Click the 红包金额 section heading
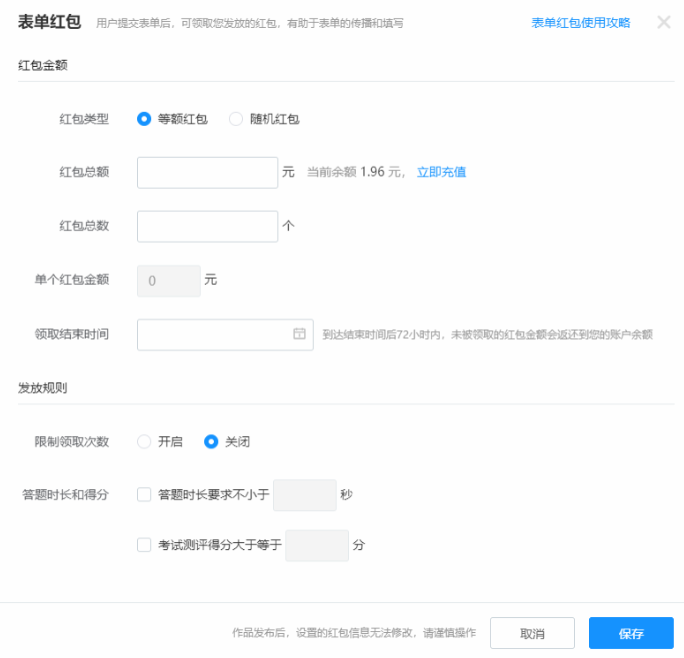The width and height of the screenshot is (684, 658). click(x=43, y=65)
